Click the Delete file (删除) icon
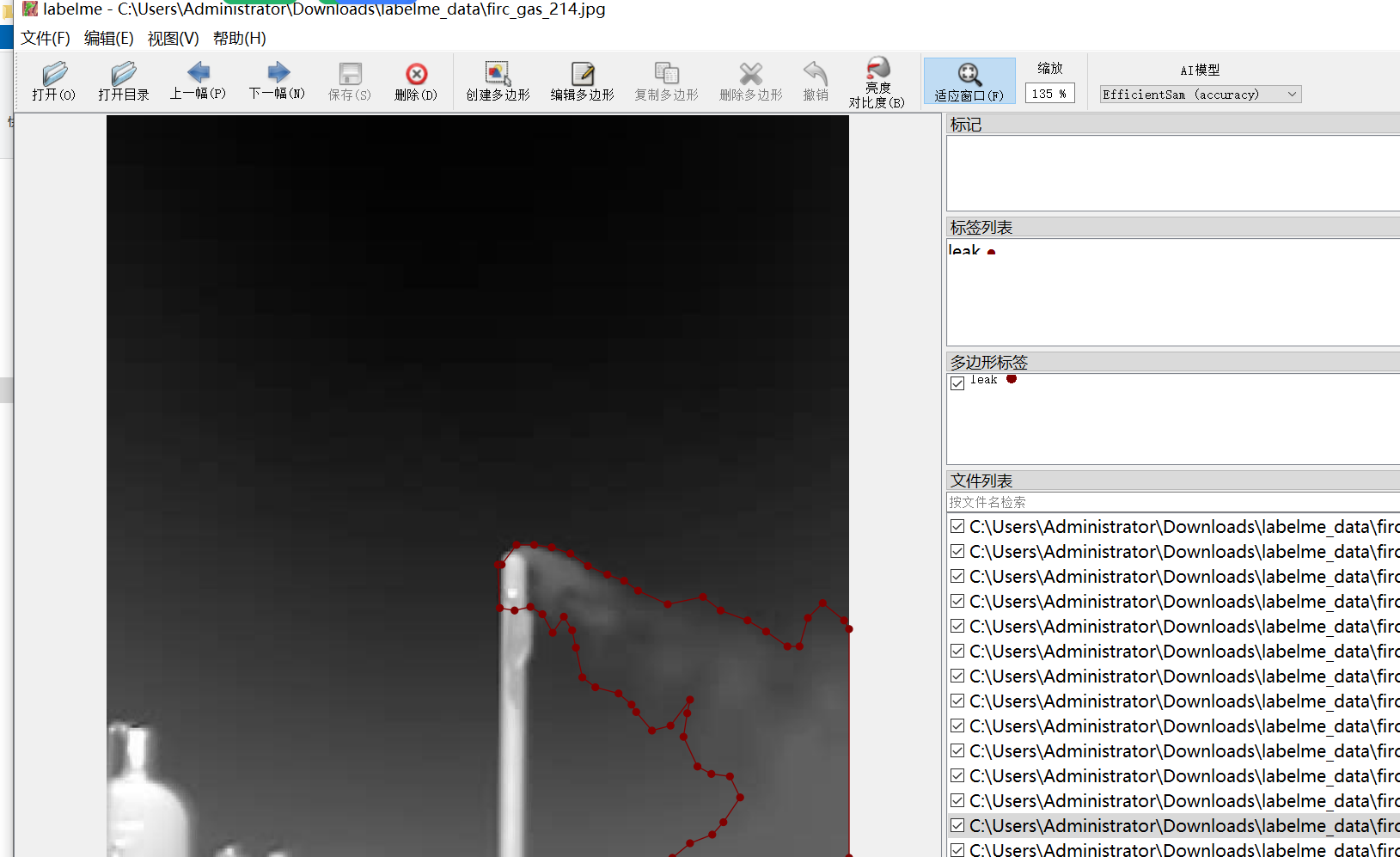Image resolution: width=1400 pixels, height=857 pixels. click(x=416, y=81)
